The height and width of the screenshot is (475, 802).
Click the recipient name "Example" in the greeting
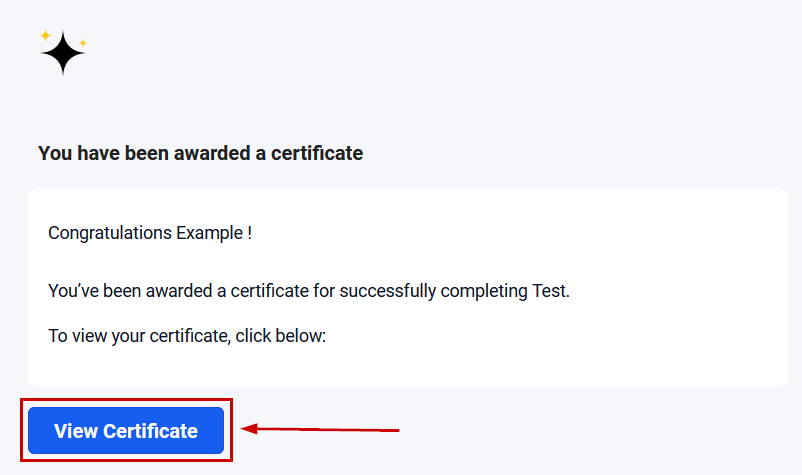point(208,233)
